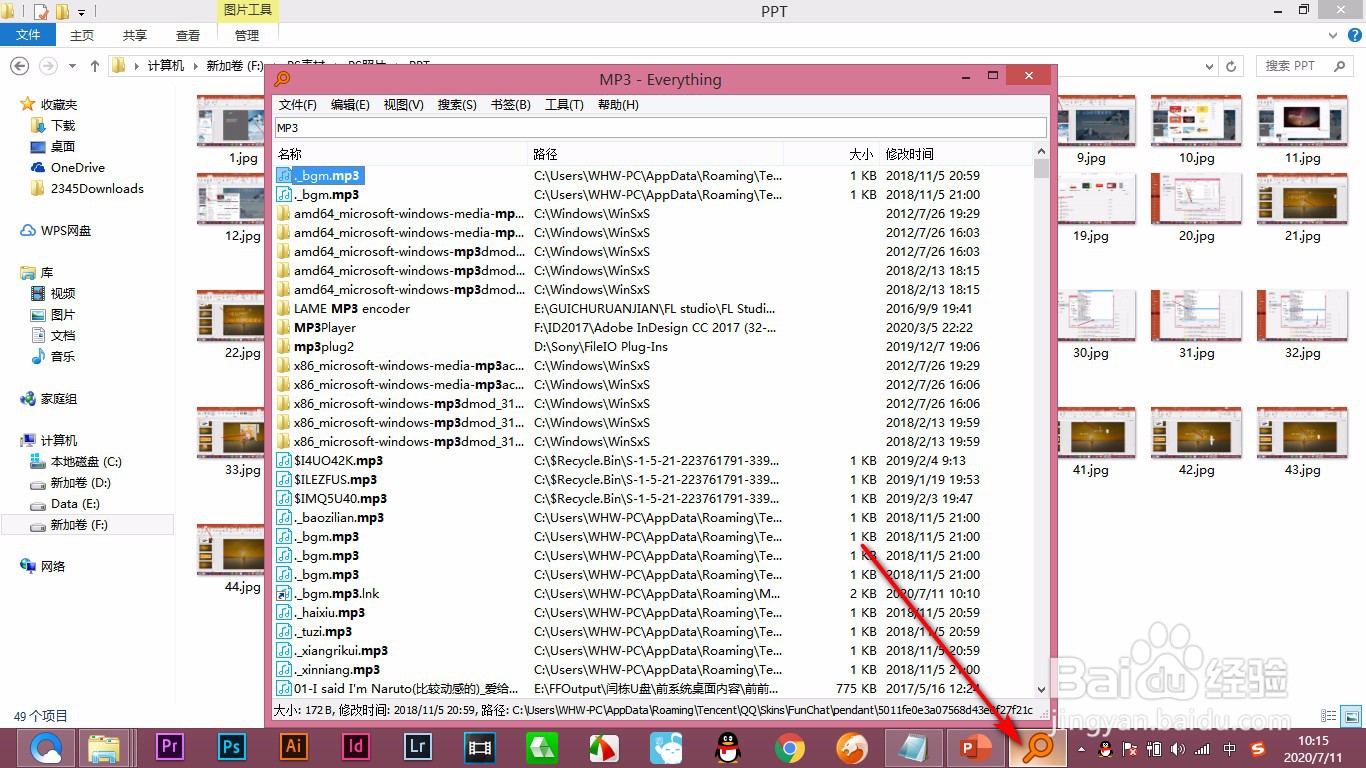Viewport: 1366px width, 768px height.
Task: Sort results by 修改时间 column header
Action: (x=957, y=154)
